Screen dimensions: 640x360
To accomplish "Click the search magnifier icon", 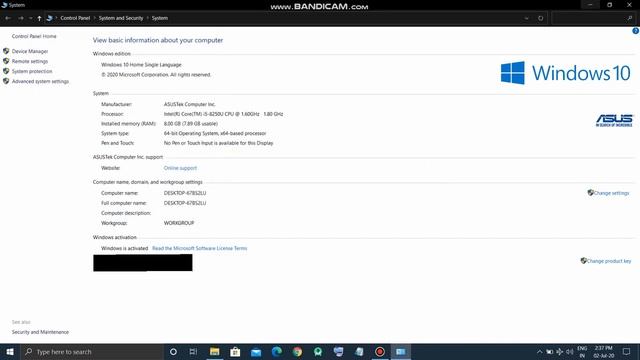I will [629, 18].
